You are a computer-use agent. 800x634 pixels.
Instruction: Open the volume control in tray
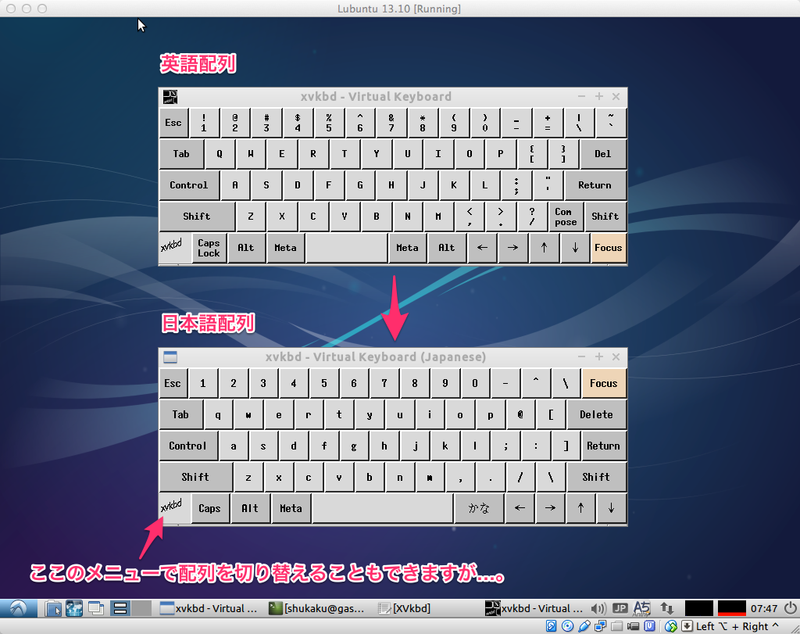click(x=597, y=608)
